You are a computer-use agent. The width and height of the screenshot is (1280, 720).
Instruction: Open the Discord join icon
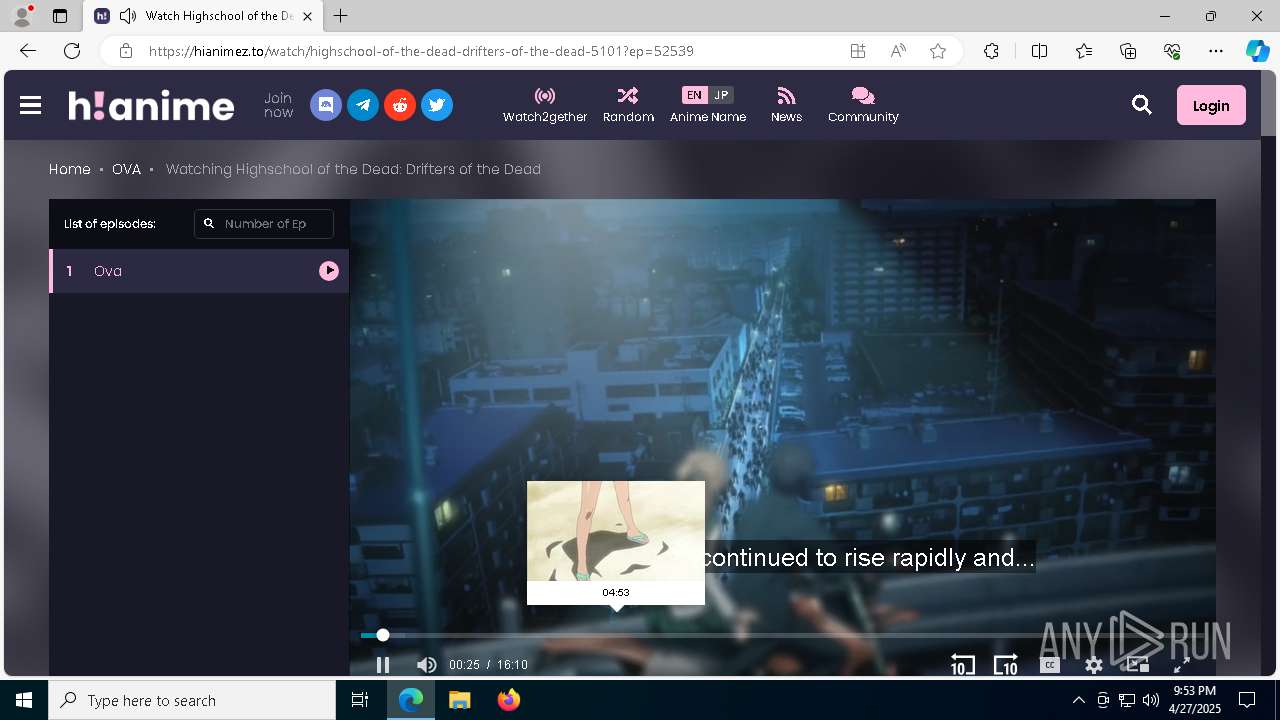326,105
